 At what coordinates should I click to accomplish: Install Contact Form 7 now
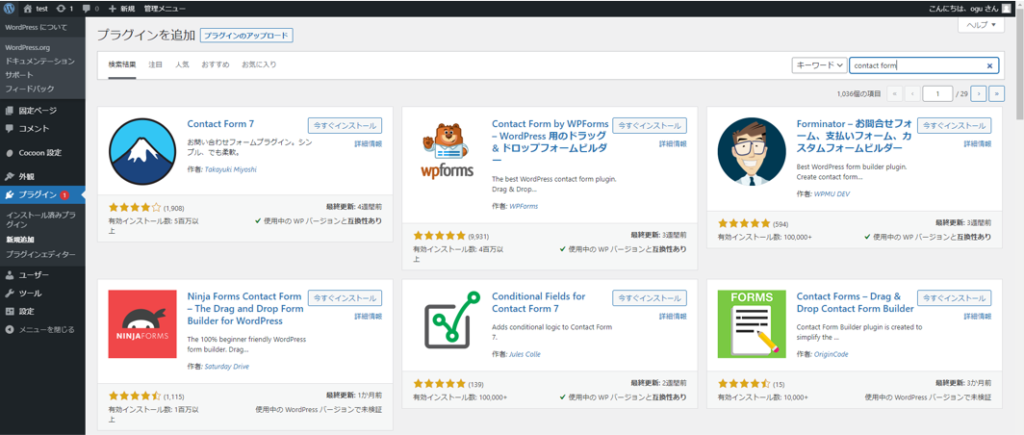point(345,125)
